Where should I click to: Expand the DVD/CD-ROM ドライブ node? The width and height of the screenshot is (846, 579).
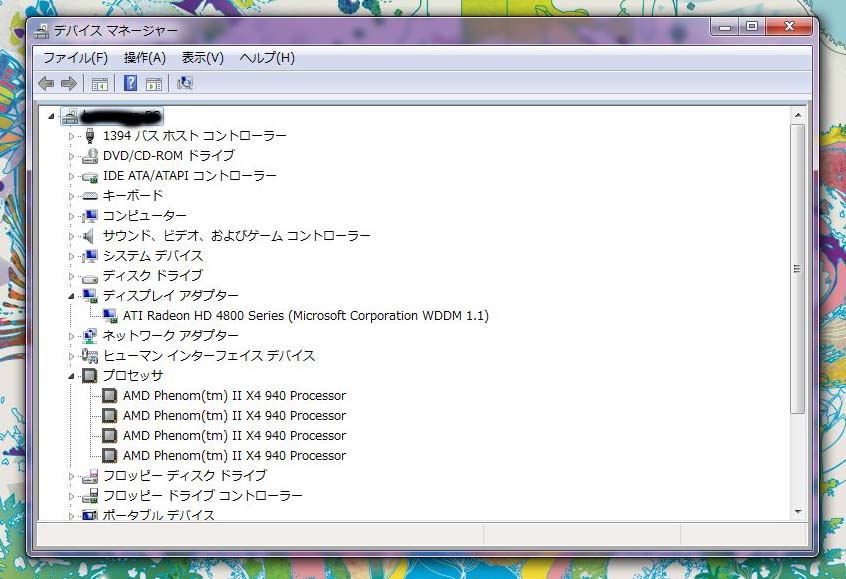(x=71, y=156)
